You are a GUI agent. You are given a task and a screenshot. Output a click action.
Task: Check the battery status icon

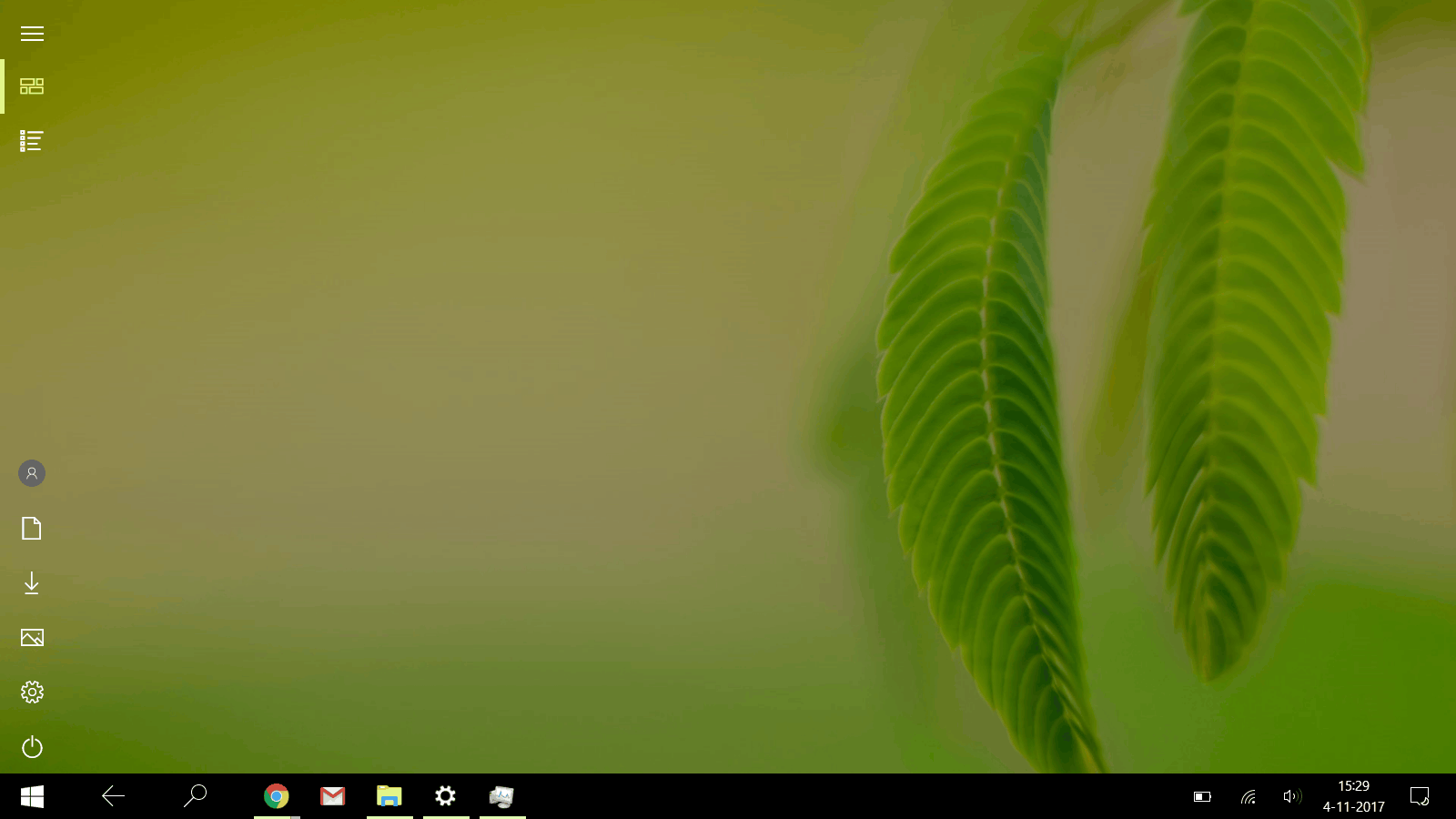click(1202, 797)
